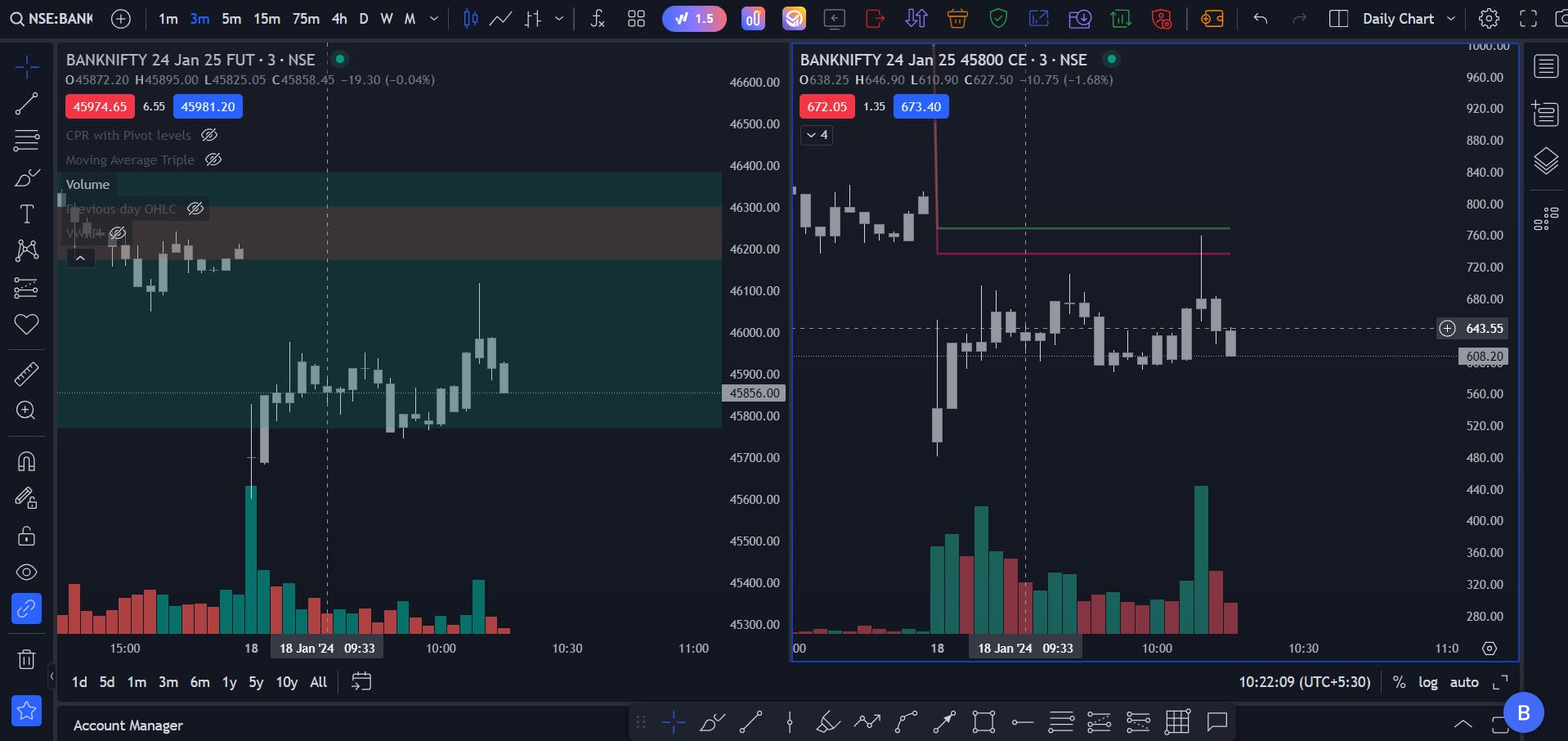1568x741 pixels.
Task: Select the trend line tool in left sidebar
Action: pos(26,104)
